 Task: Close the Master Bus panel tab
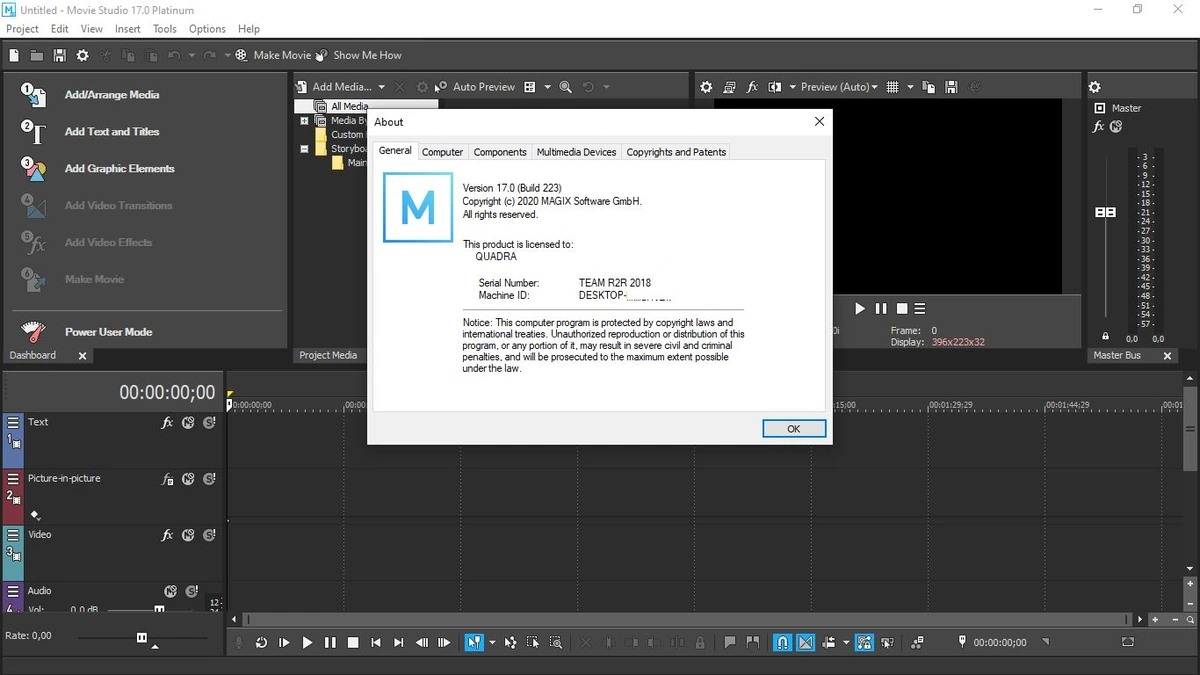click(x=1166, y=356)
